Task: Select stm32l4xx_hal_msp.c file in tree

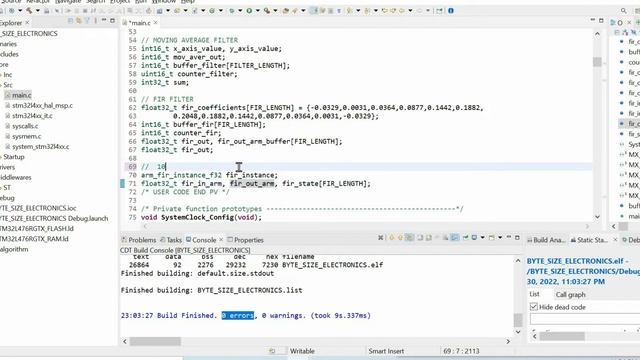Action: 42,105
